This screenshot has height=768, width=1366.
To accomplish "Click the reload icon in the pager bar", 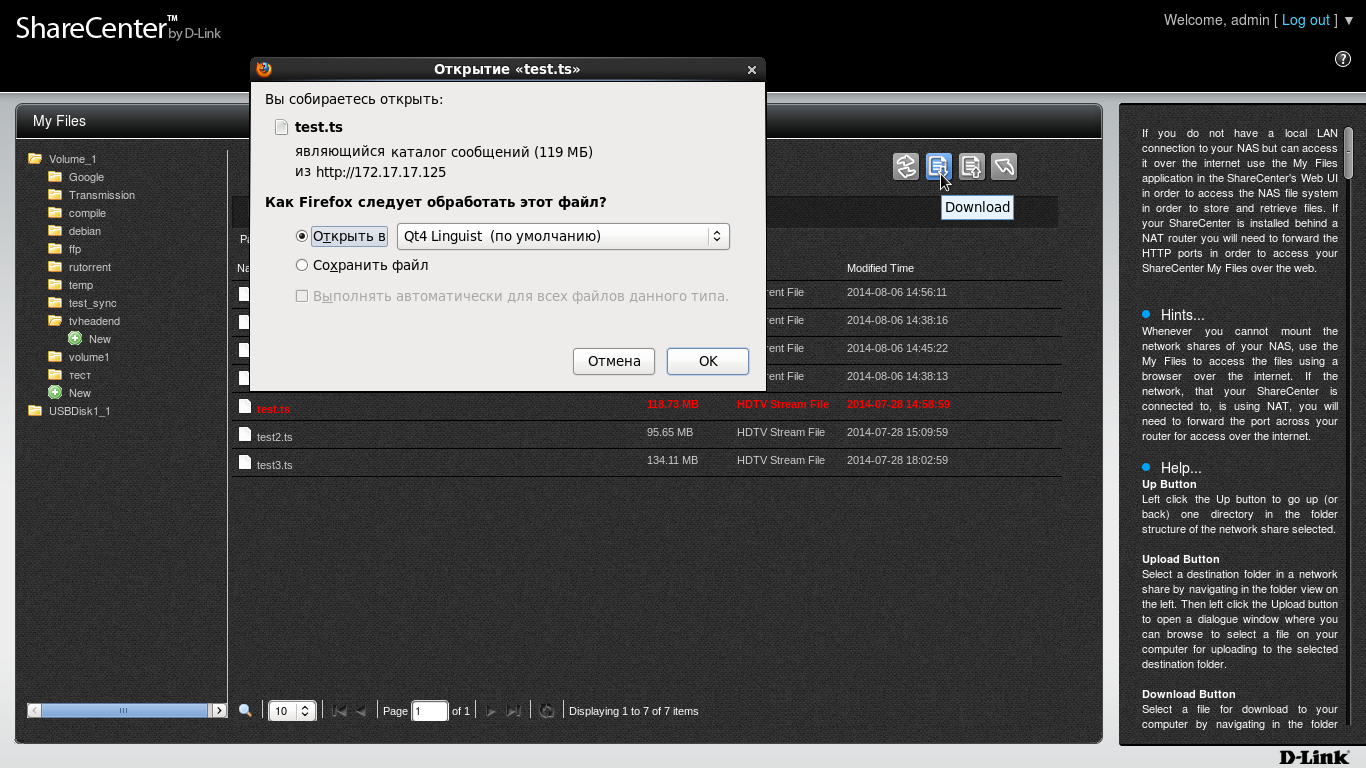I will tap(547, 711).
